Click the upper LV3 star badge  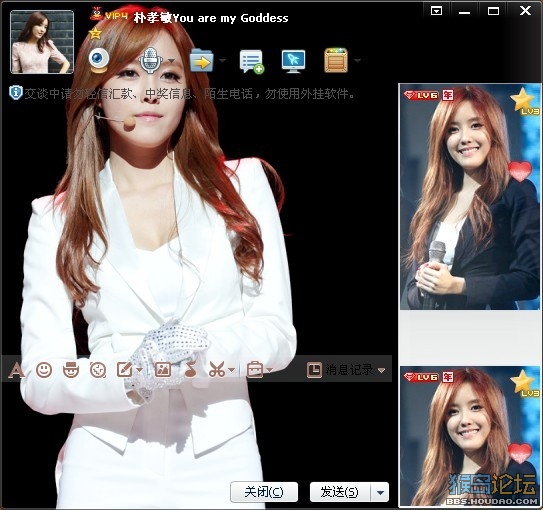(525, 101)
